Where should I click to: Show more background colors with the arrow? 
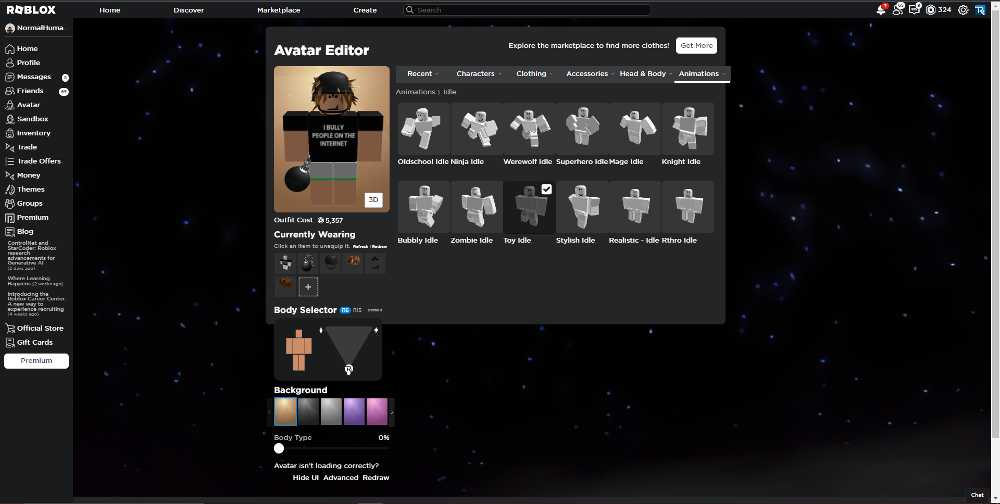tap(392, 412)
